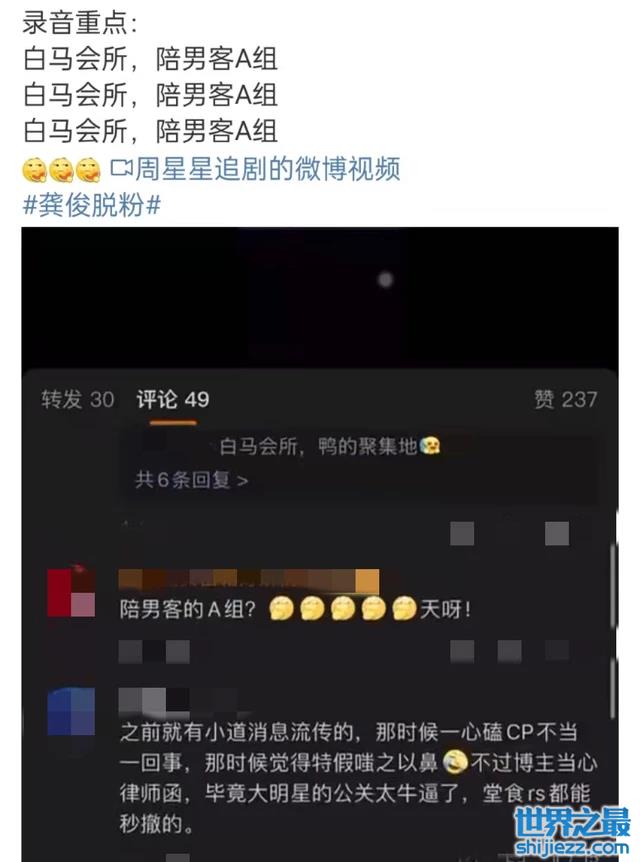Tap the 赞 237 like counter
640x862 pixels.
click(x=565, y=399)
